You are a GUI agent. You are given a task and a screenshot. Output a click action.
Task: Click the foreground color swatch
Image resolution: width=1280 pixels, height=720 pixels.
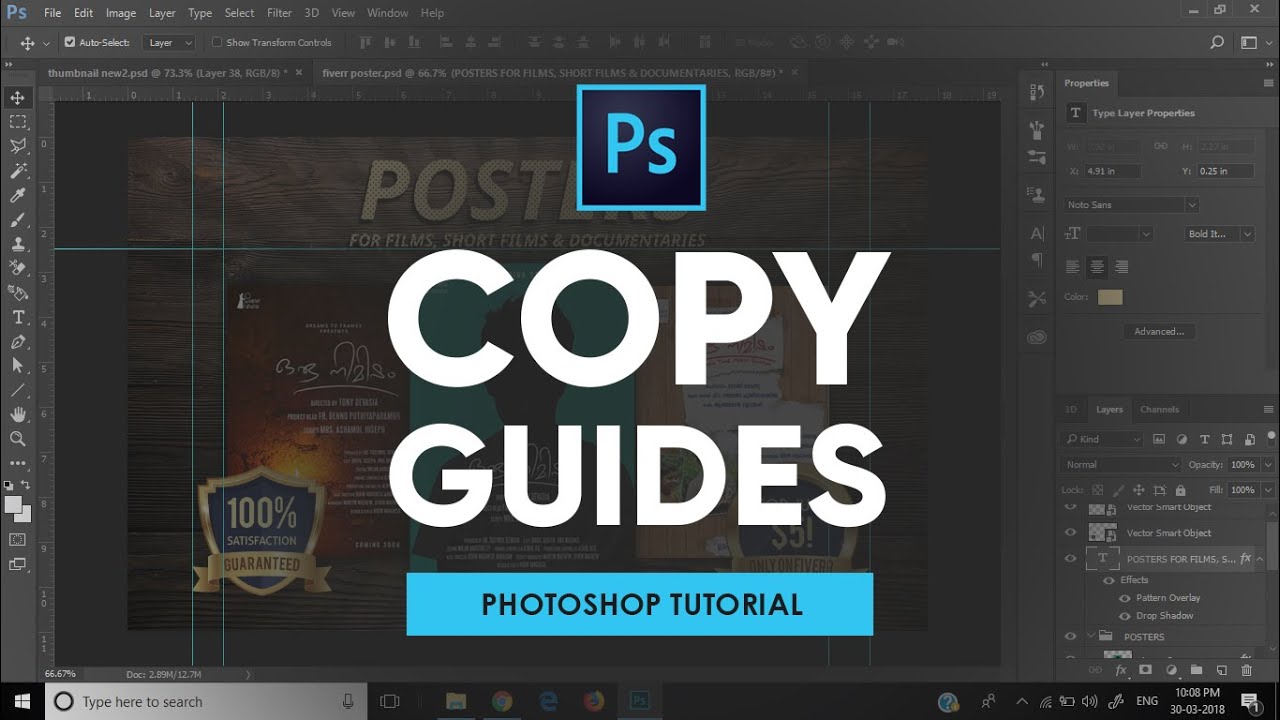(x=13, y=504)
